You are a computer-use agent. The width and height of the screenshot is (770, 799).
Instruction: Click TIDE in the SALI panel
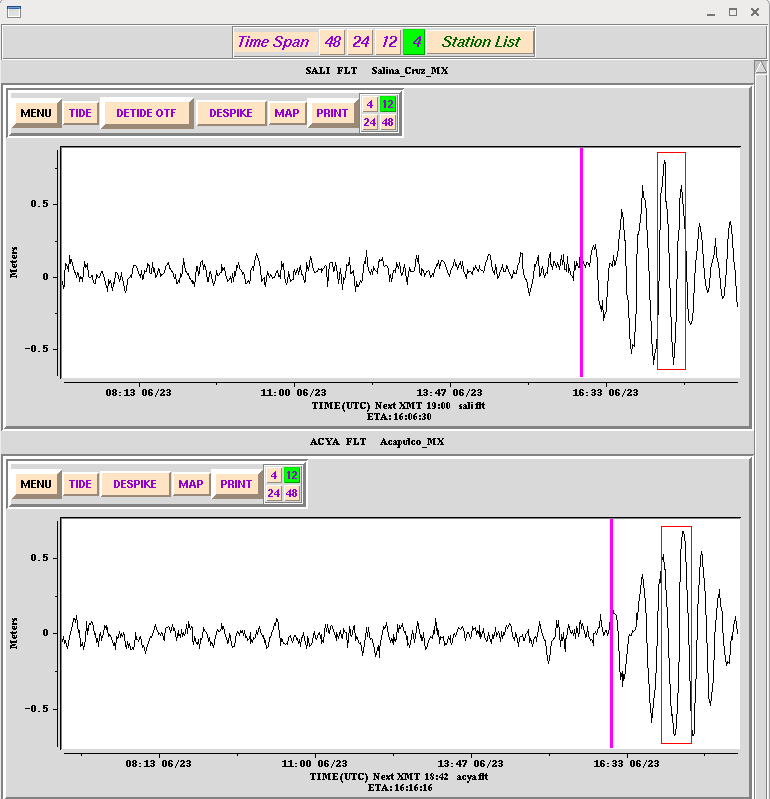tap(80, 113)
